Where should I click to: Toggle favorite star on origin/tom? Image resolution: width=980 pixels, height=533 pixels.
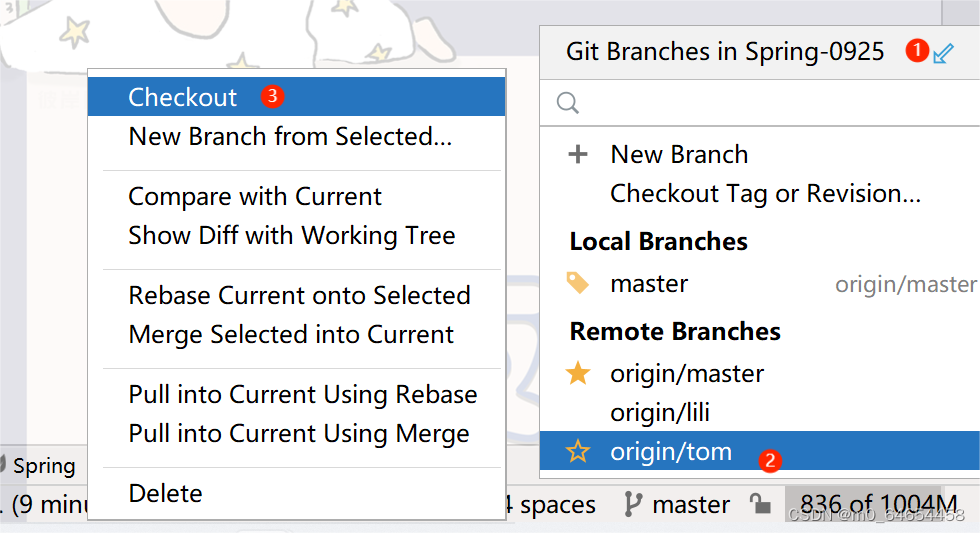coord(578,451)
